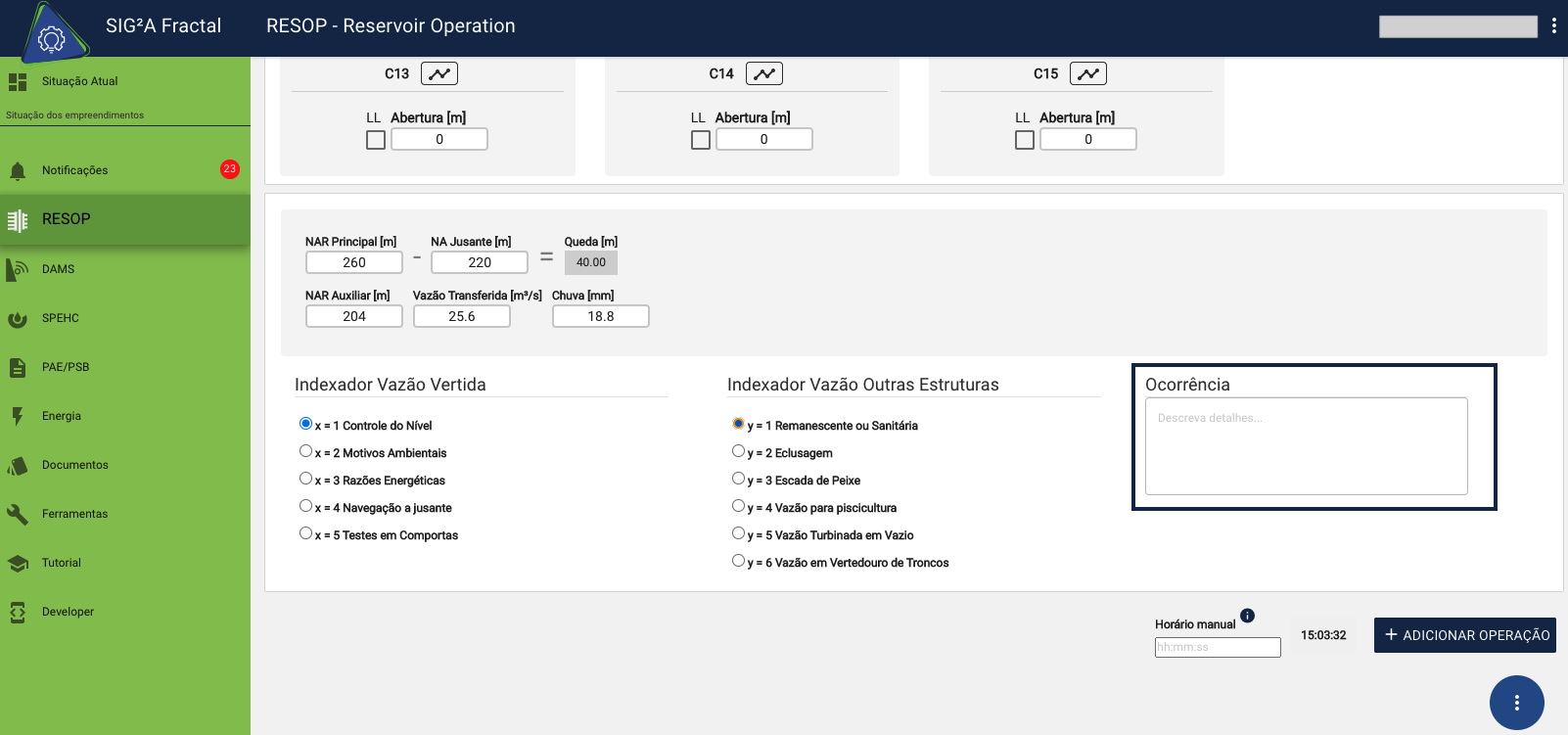
Task: Click the Notificações bell icon
Action: (x=18, y=171)
